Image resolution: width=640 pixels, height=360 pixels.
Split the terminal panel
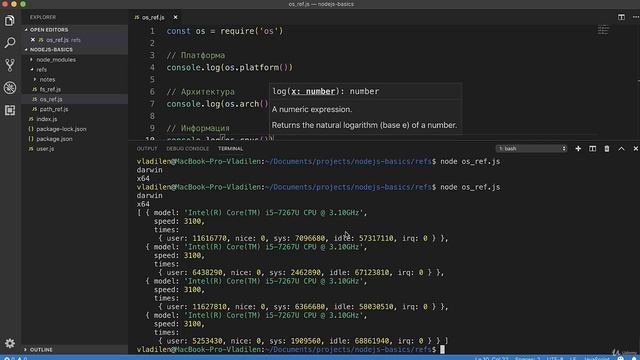coord(592,149)
